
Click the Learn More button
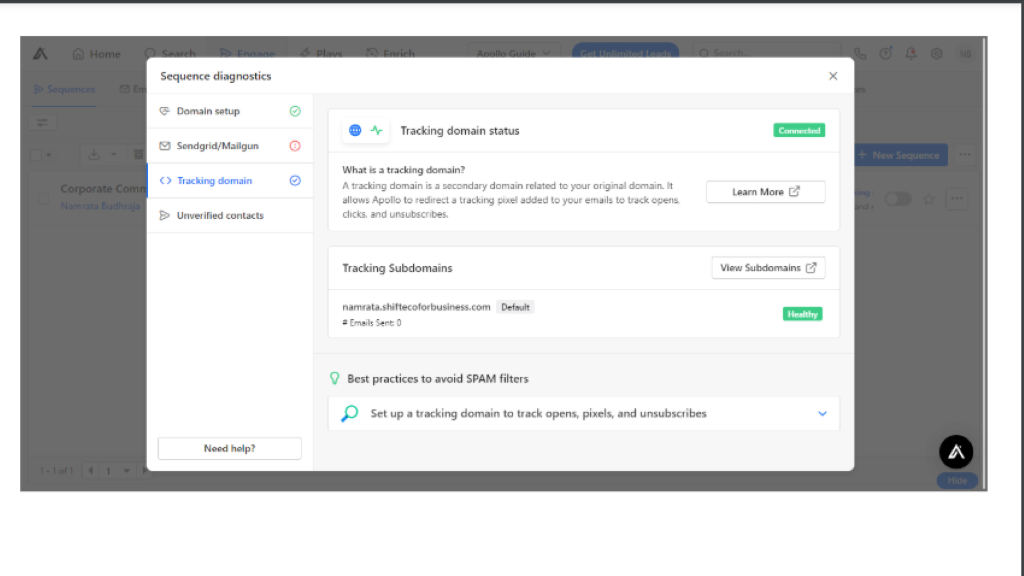point(765,192)
